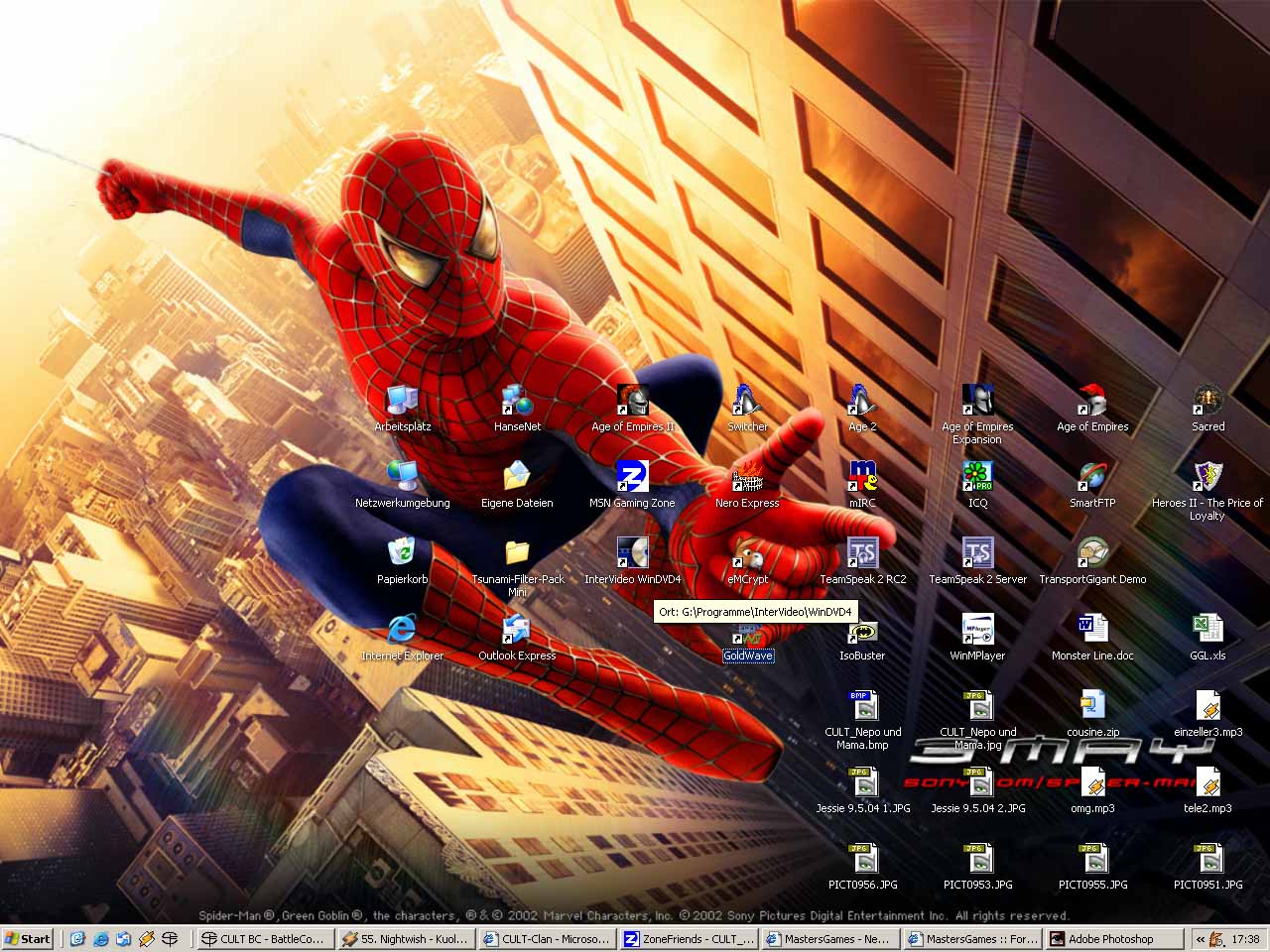Select the Age 2 shortcut
1270x952 pixels.
point(862,409)
